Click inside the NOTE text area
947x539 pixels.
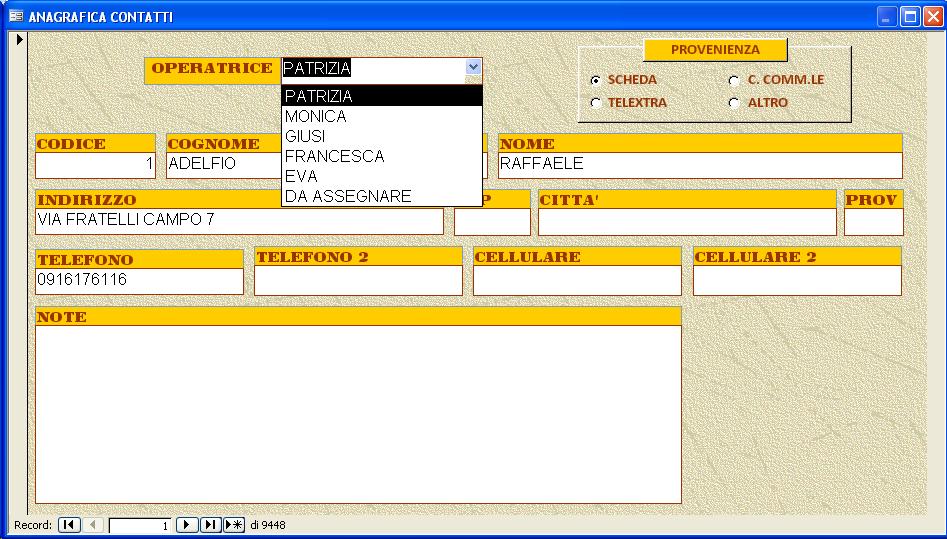(358, 414)
